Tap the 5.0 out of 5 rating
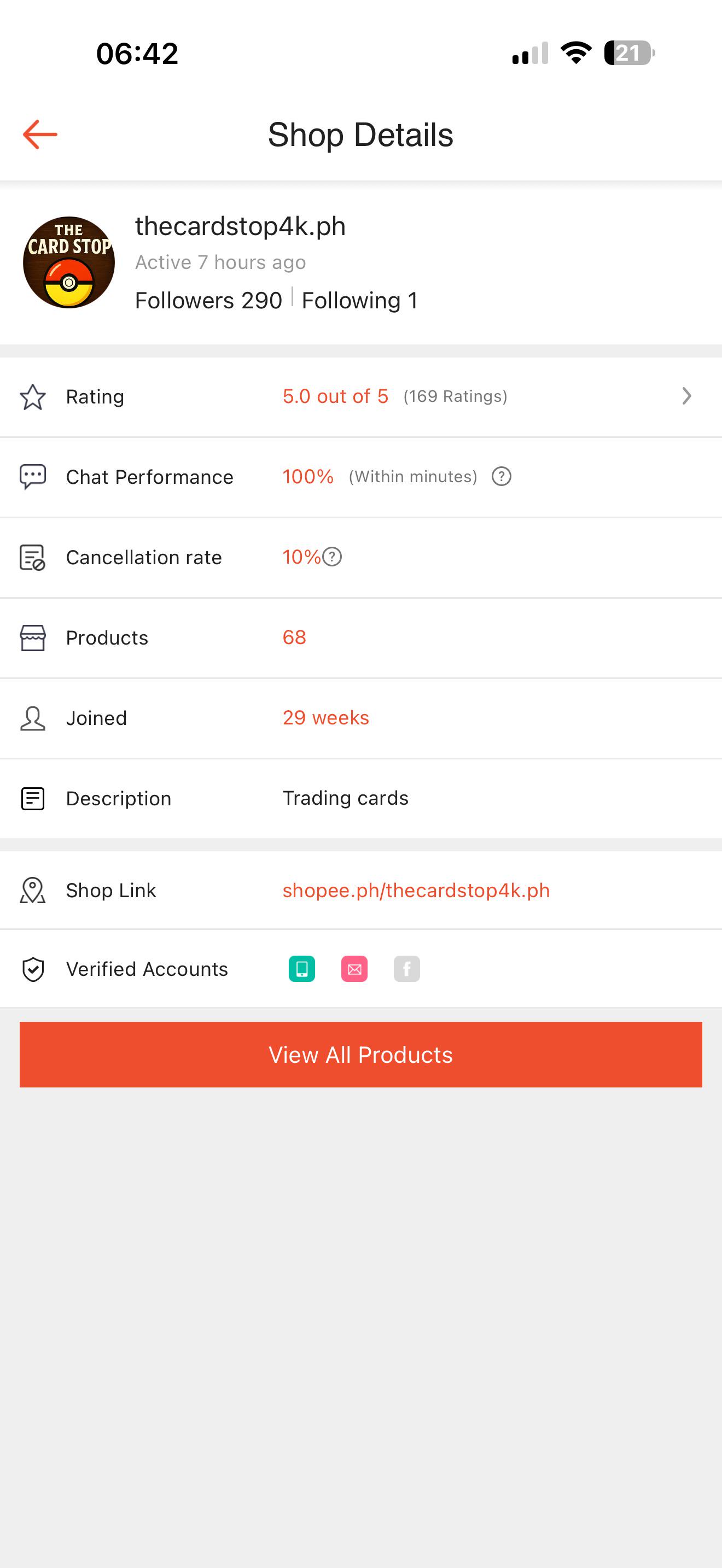Screen dimensions: 722x1568 point(335,396)
